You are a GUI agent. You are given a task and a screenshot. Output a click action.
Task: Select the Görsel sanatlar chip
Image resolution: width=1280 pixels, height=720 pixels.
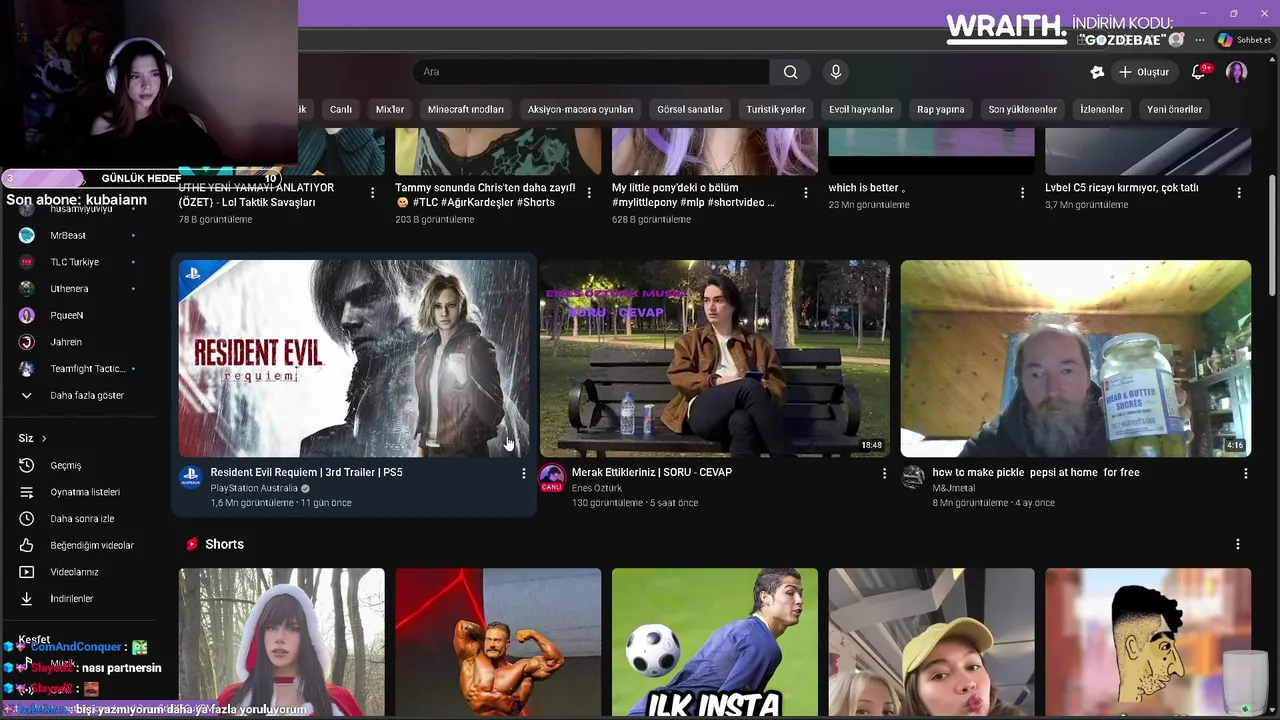pos(690,109)
